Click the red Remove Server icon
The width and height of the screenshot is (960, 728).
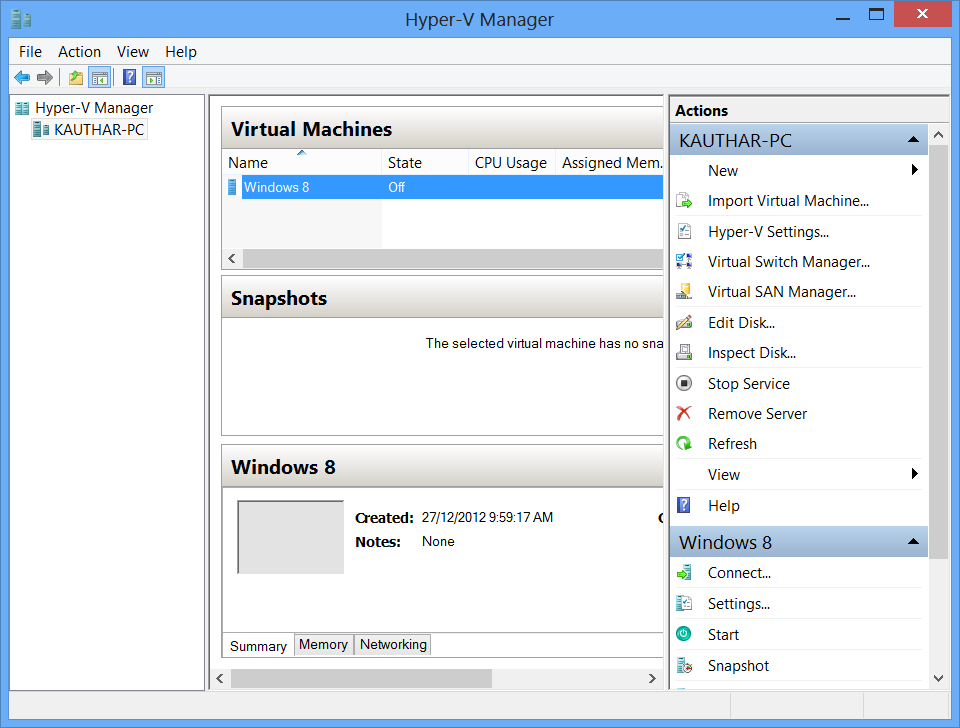click(684, 413)
